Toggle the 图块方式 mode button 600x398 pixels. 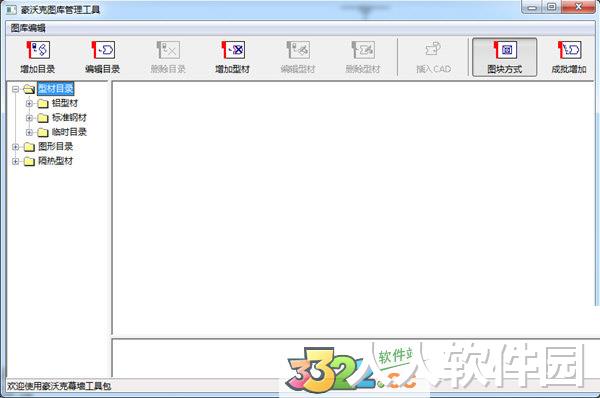tap(504, 57)
